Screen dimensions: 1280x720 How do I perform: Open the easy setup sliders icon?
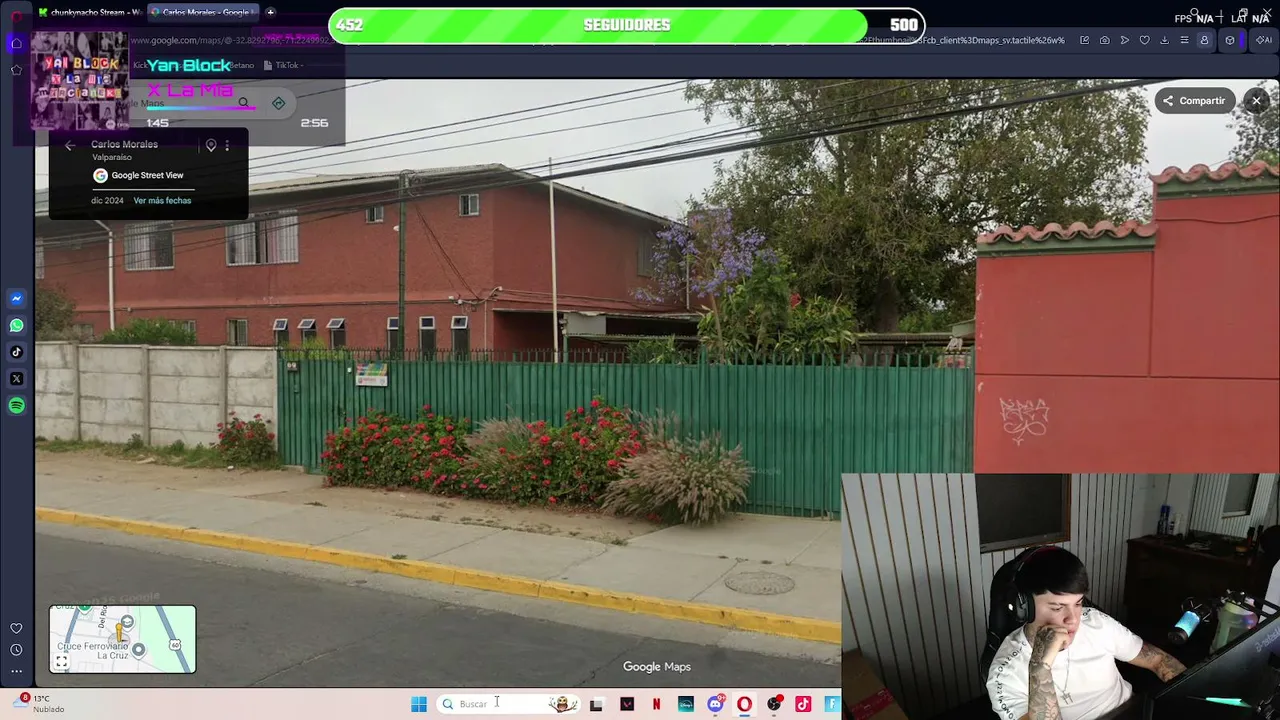click(1184, 40)
